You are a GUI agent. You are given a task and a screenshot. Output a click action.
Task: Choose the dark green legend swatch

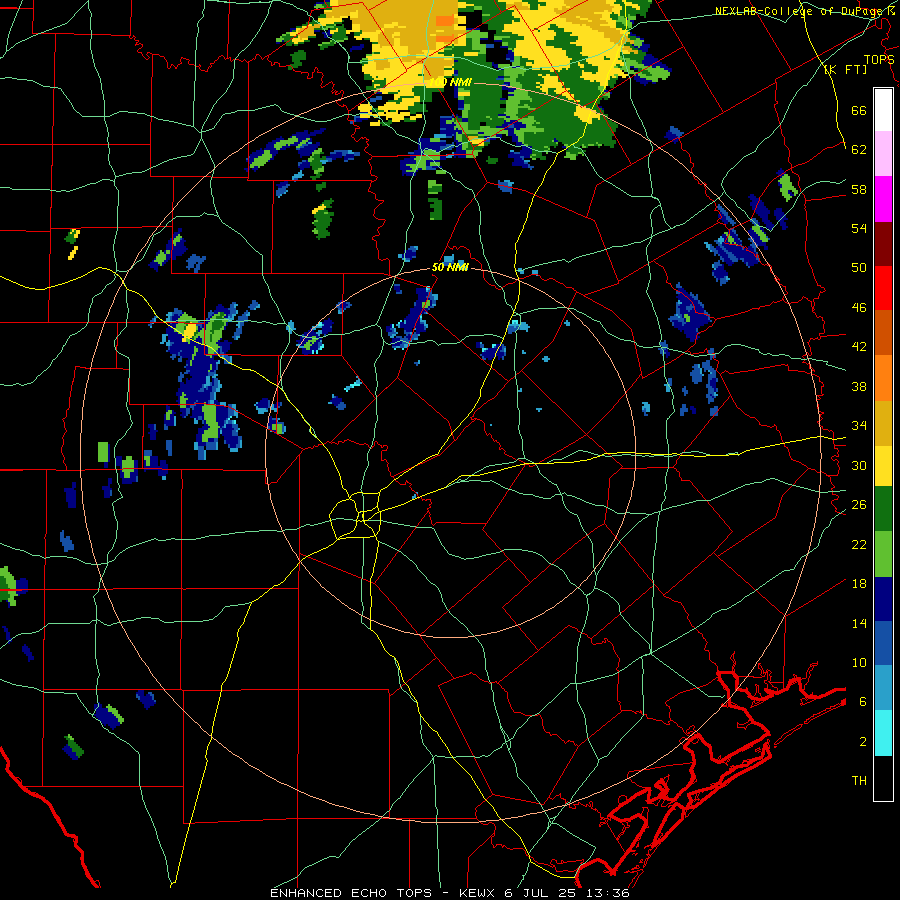[883, 509]
